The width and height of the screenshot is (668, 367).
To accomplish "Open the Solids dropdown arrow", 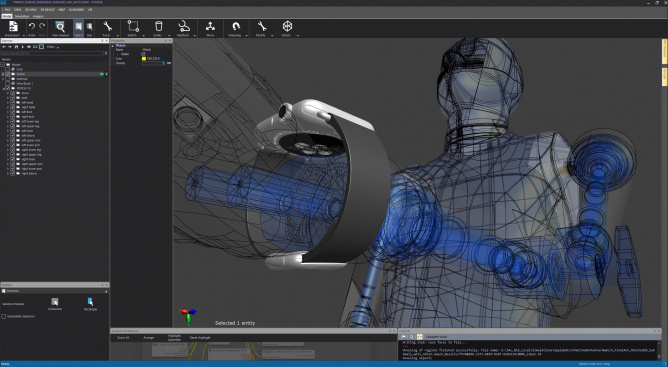I will [x=169, y=35].
